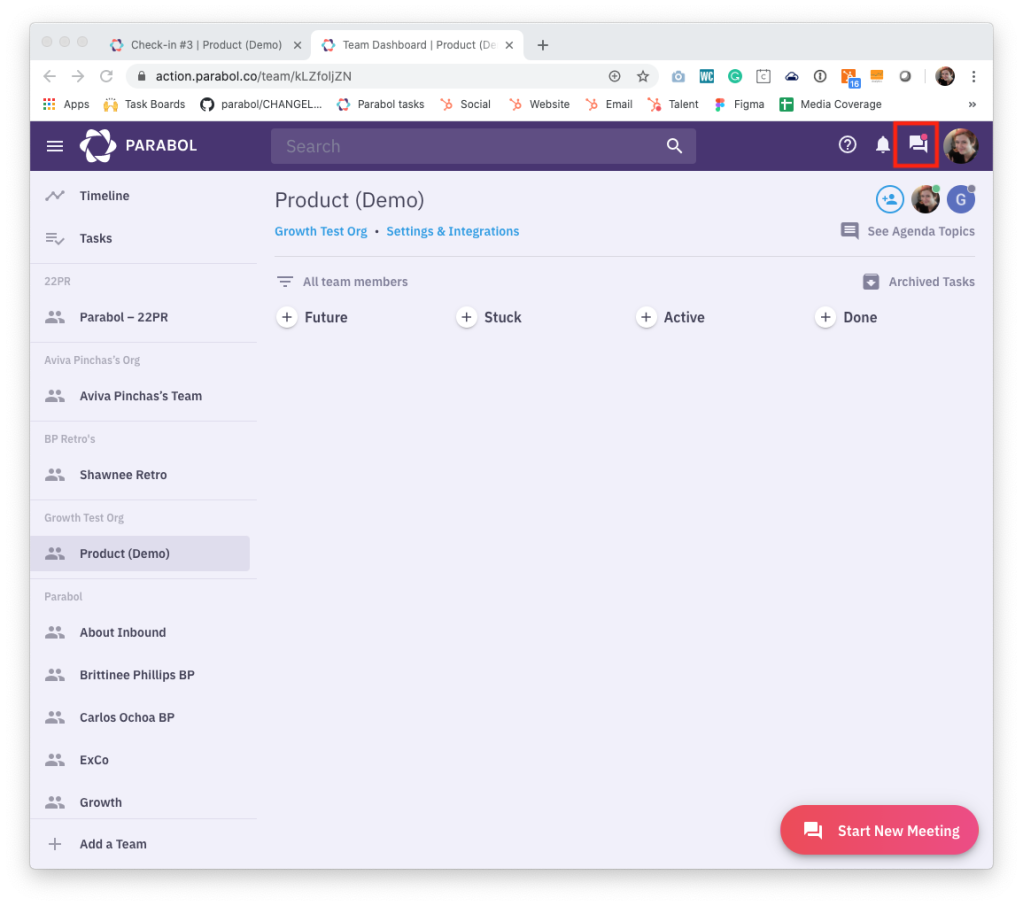The image size is (1023, 906).
Task: Add a task to Future column
Action: (x=287, y=318)
